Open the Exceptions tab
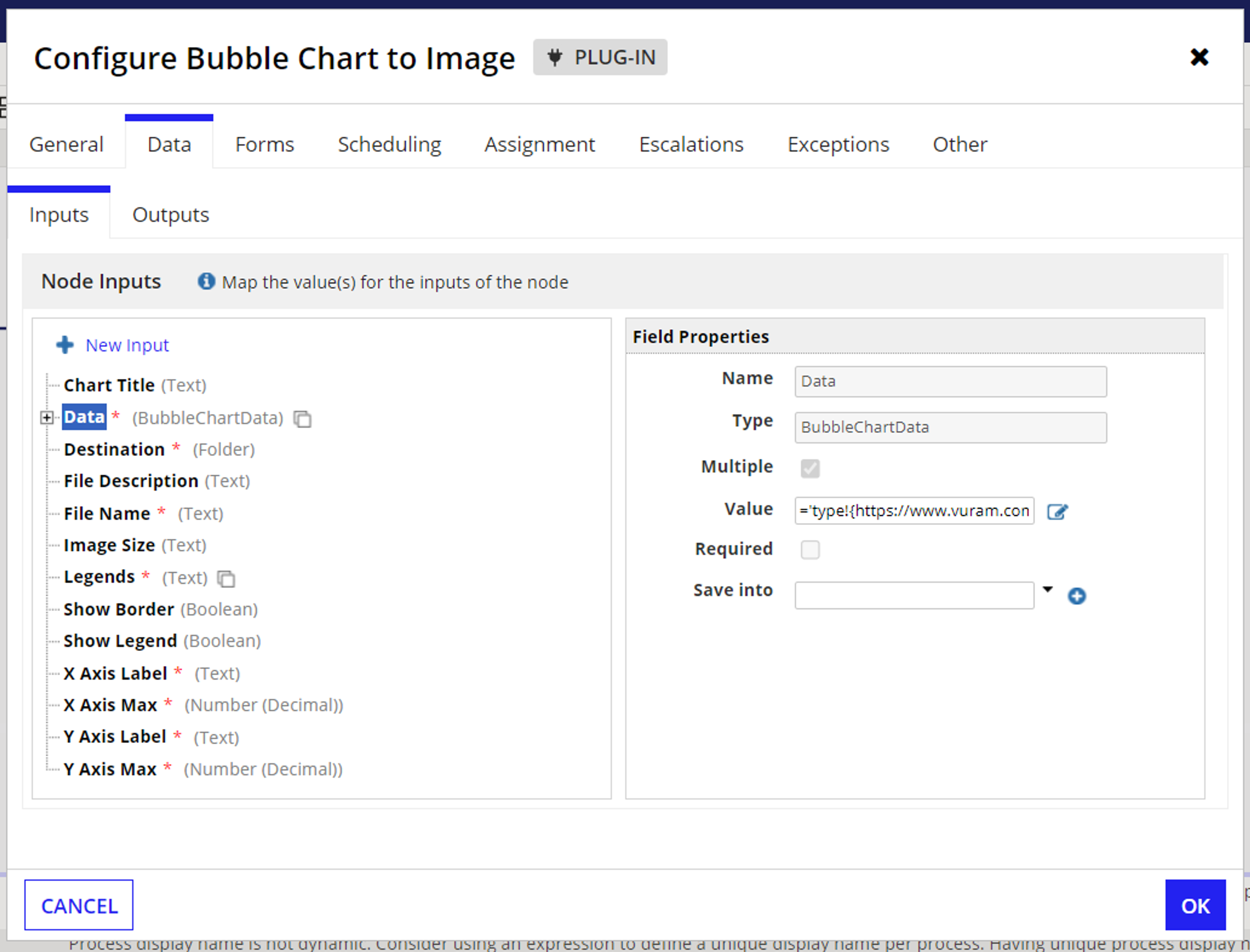Screen dimensions: 1250x952 click(x=838, y=145)
